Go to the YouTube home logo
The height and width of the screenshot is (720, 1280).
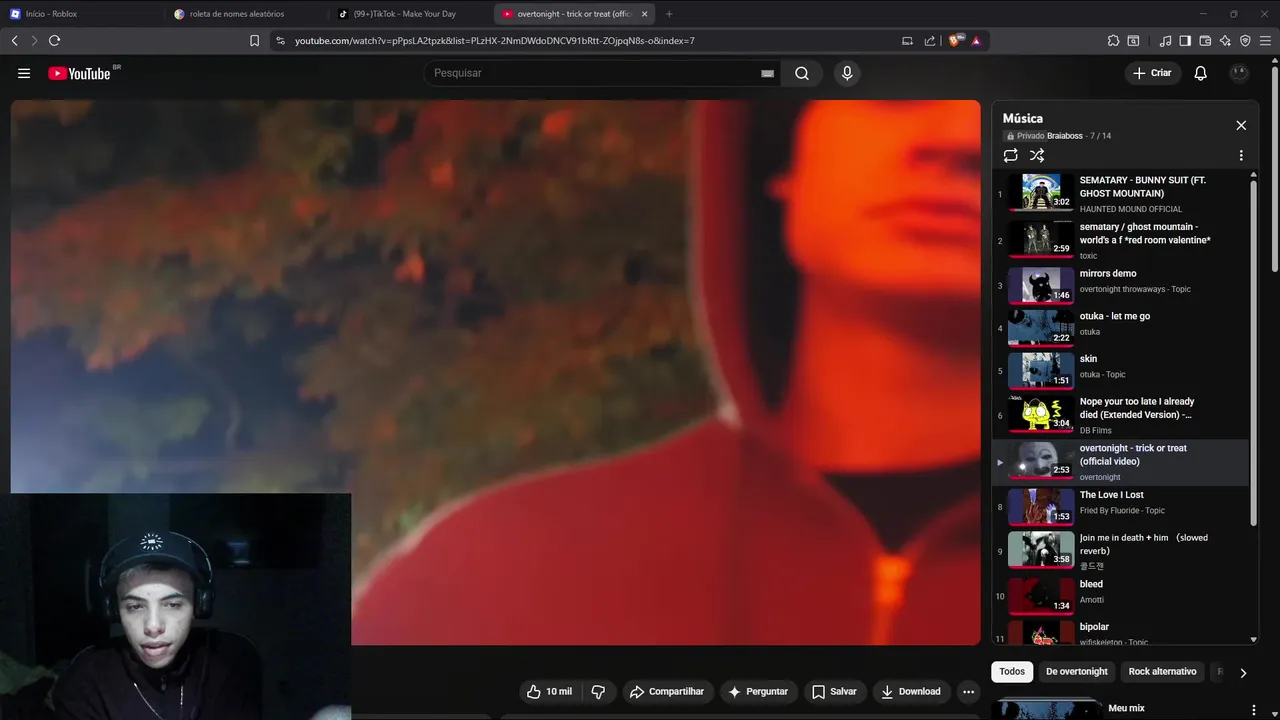pyautogui.click(x=79, y=73)
